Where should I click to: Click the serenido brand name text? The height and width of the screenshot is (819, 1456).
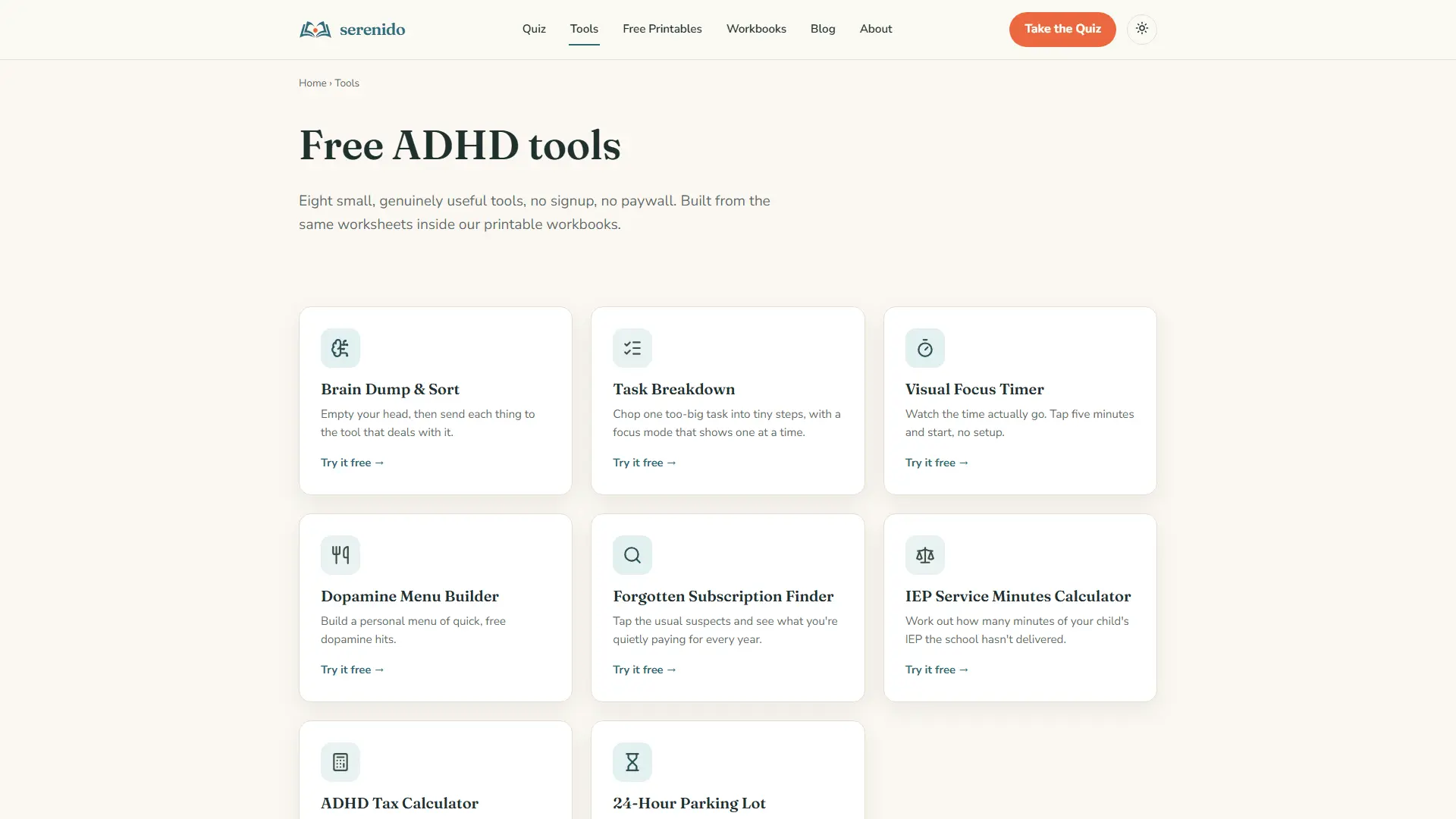coord(372,30)
